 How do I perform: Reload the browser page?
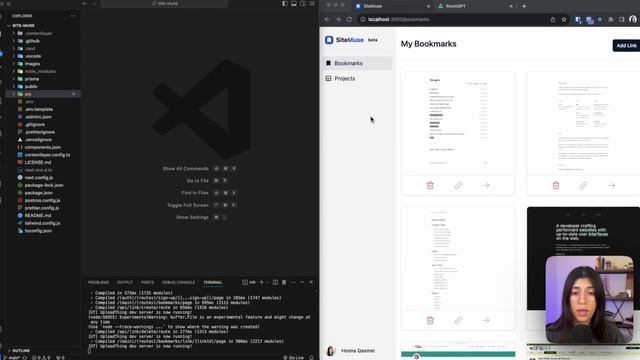tap(349, 19)
